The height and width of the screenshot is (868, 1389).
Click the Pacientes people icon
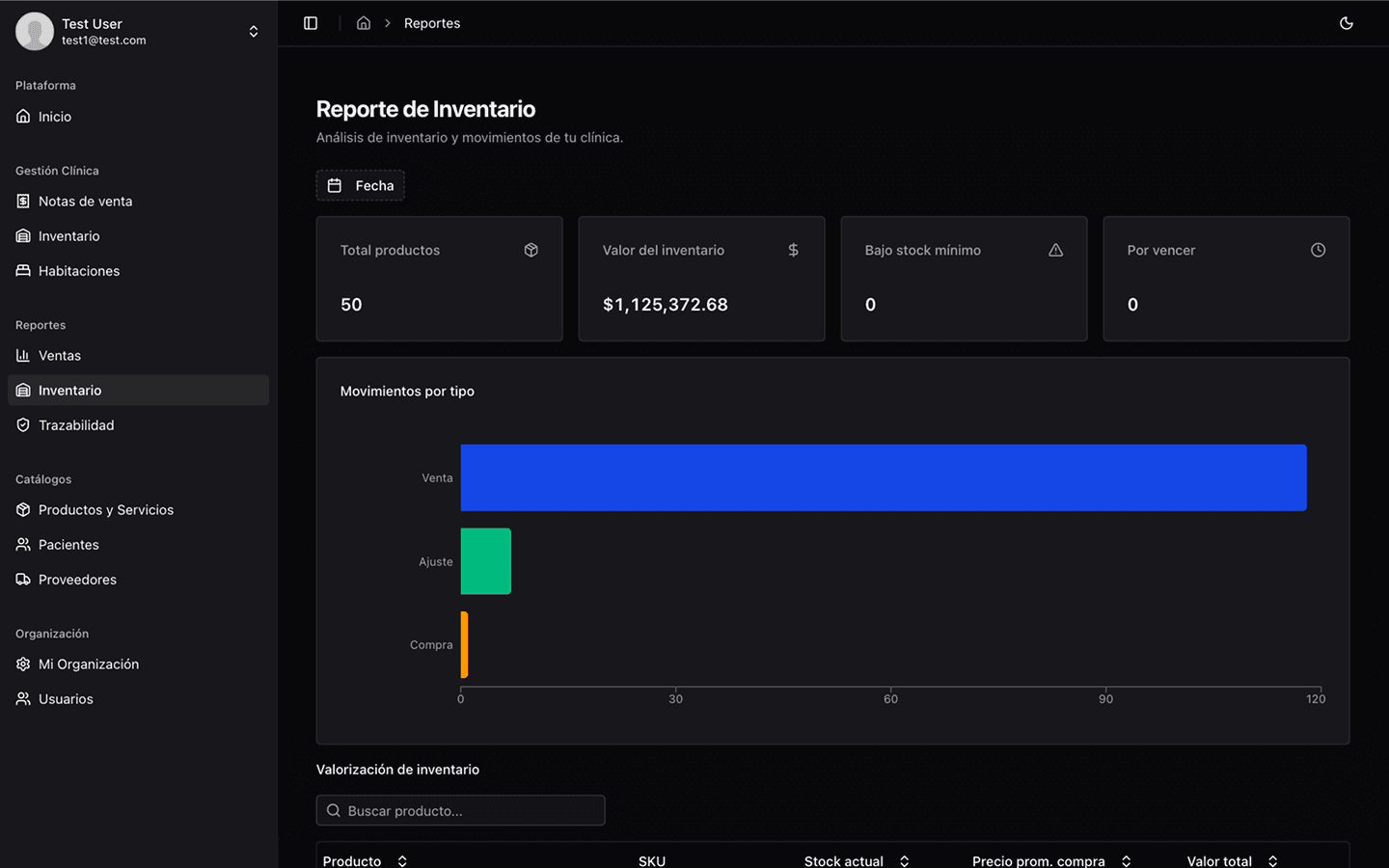(x=23, y=545)
